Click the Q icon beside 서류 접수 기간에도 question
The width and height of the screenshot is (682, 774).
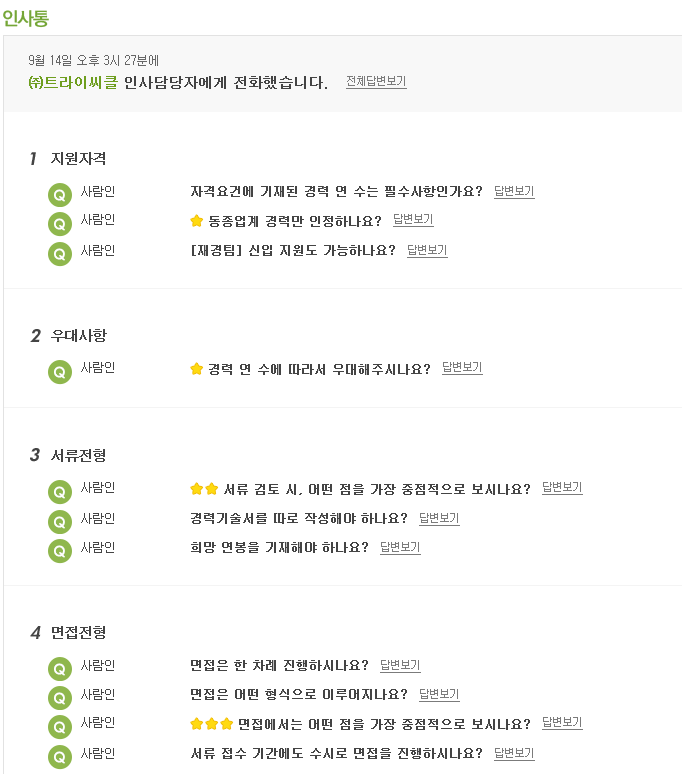coord(60,757)
